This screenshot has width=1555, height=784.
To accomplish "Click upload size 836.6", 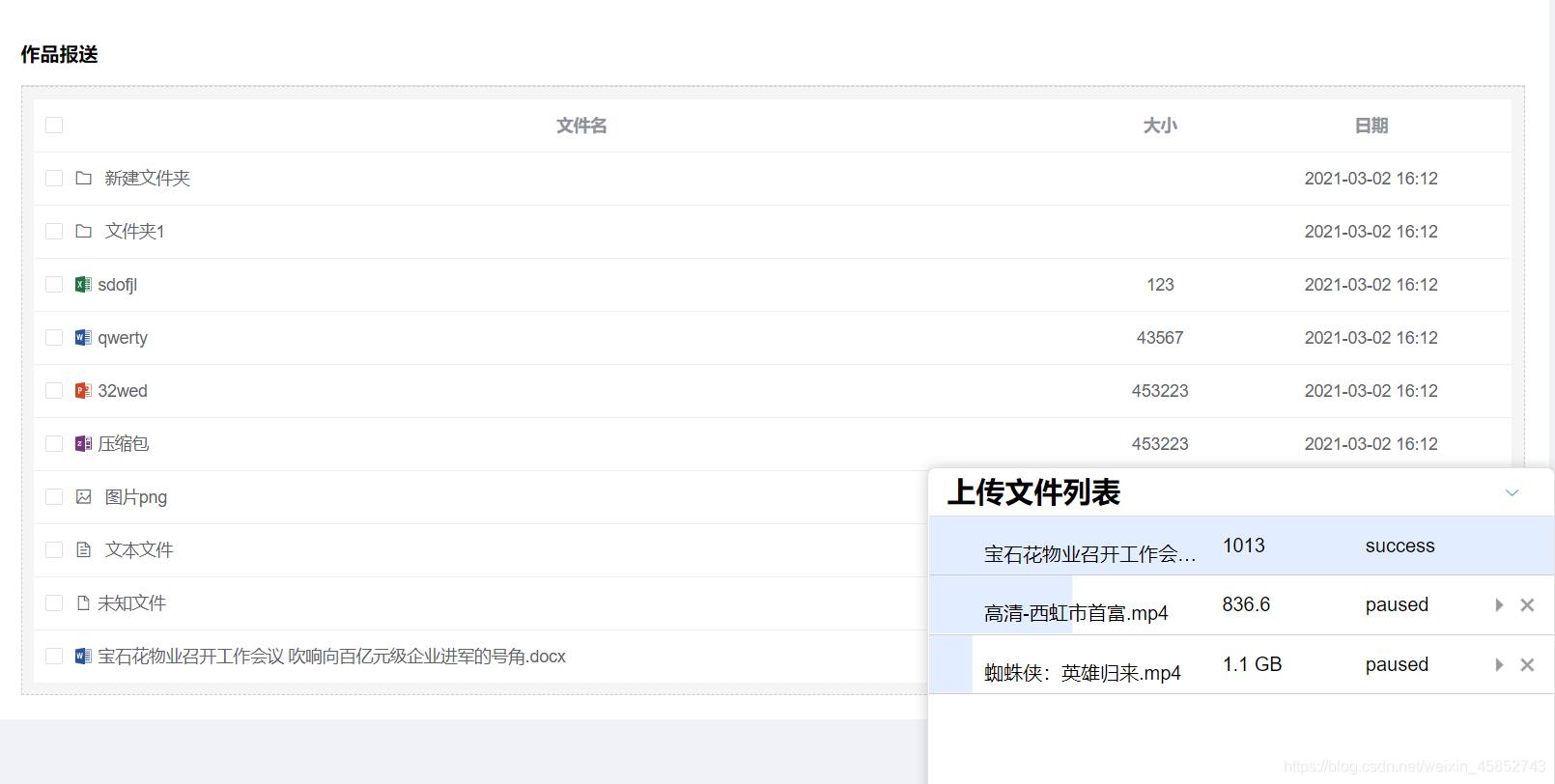I will click(x=1246, y=604).
